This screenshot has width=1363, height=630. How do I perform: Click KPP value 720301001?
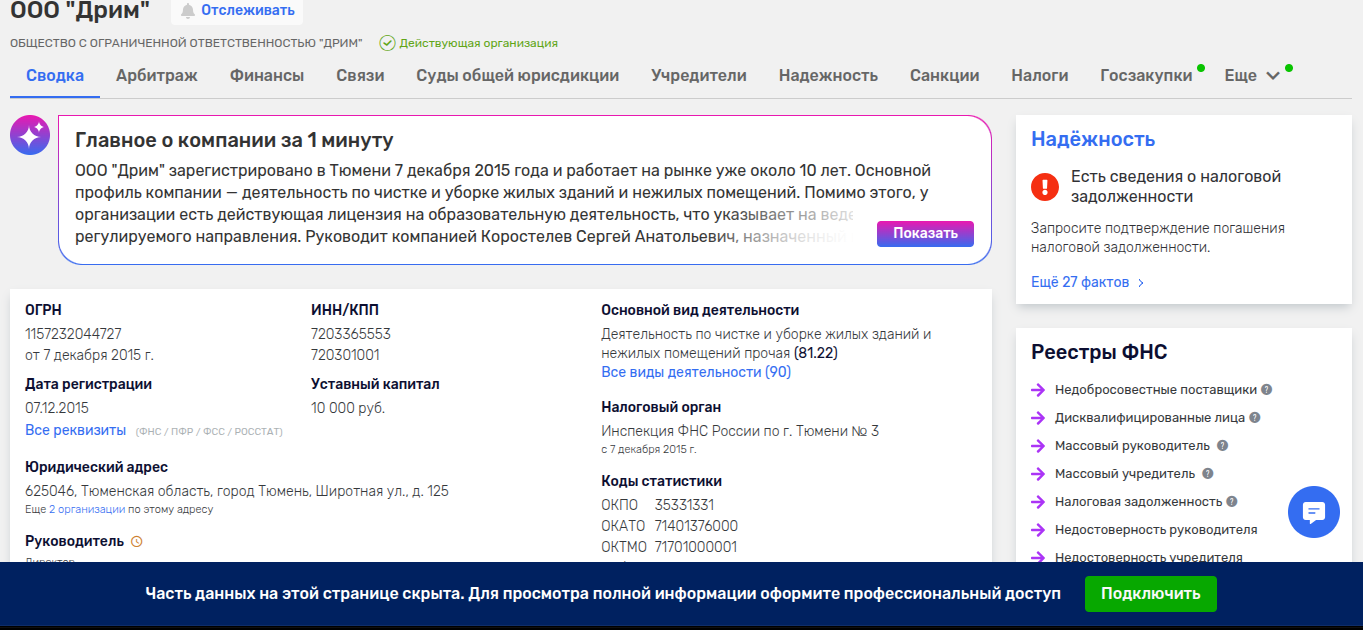[x=345, y=355]
